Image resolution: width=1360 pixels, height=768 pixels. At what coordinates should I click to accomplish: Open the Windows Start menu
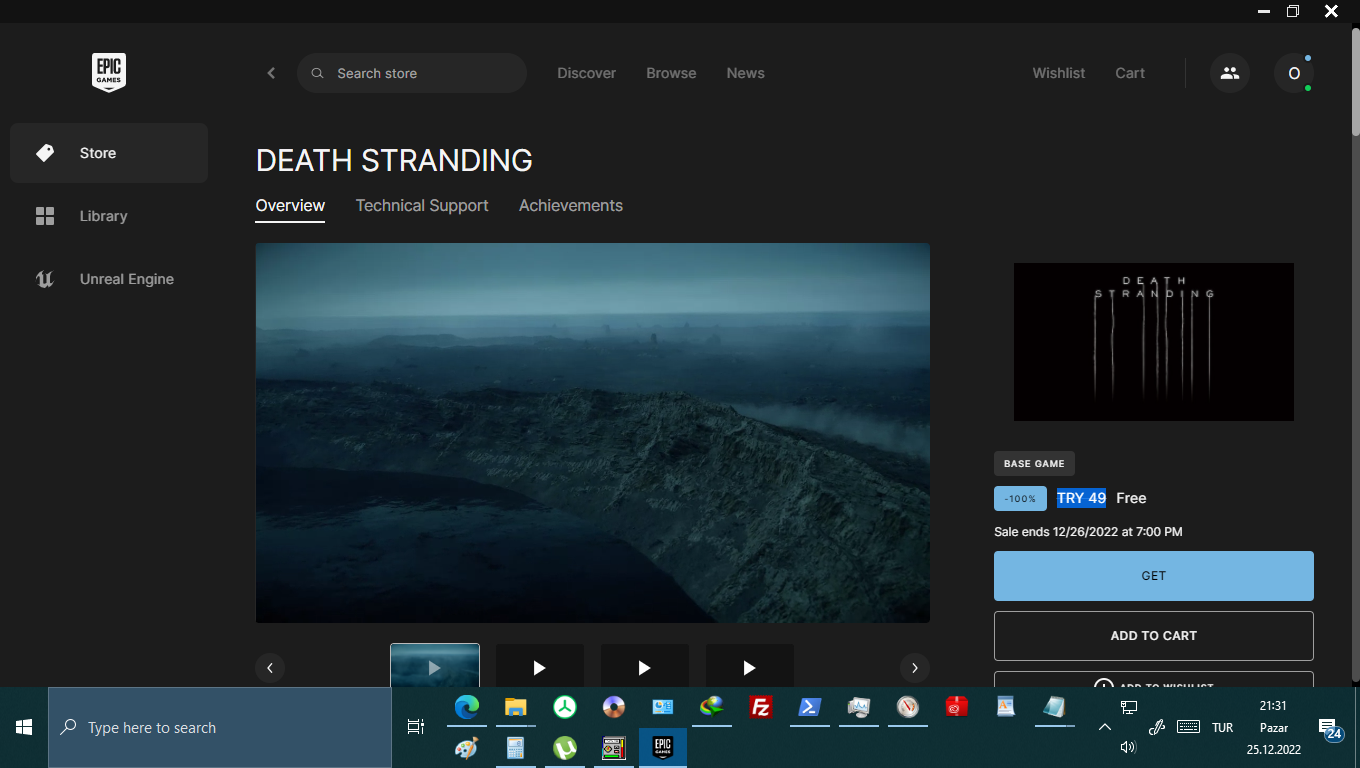click(x=24, y=728)
